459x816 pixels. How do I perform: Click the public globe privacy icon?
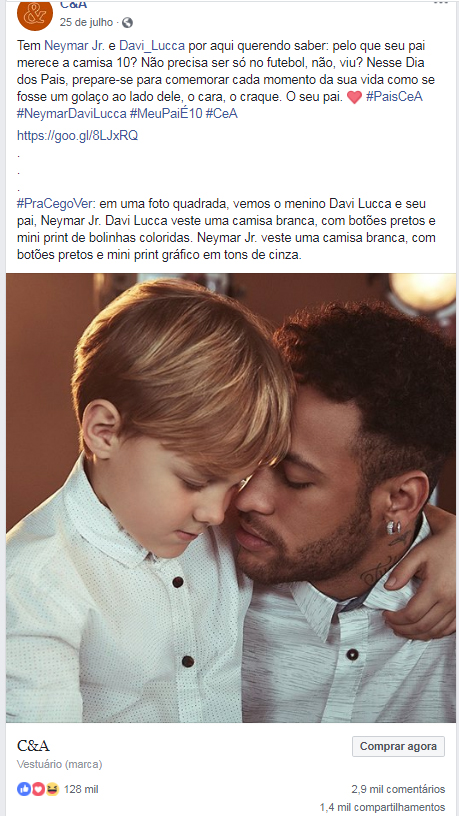(x=128, y=22)
